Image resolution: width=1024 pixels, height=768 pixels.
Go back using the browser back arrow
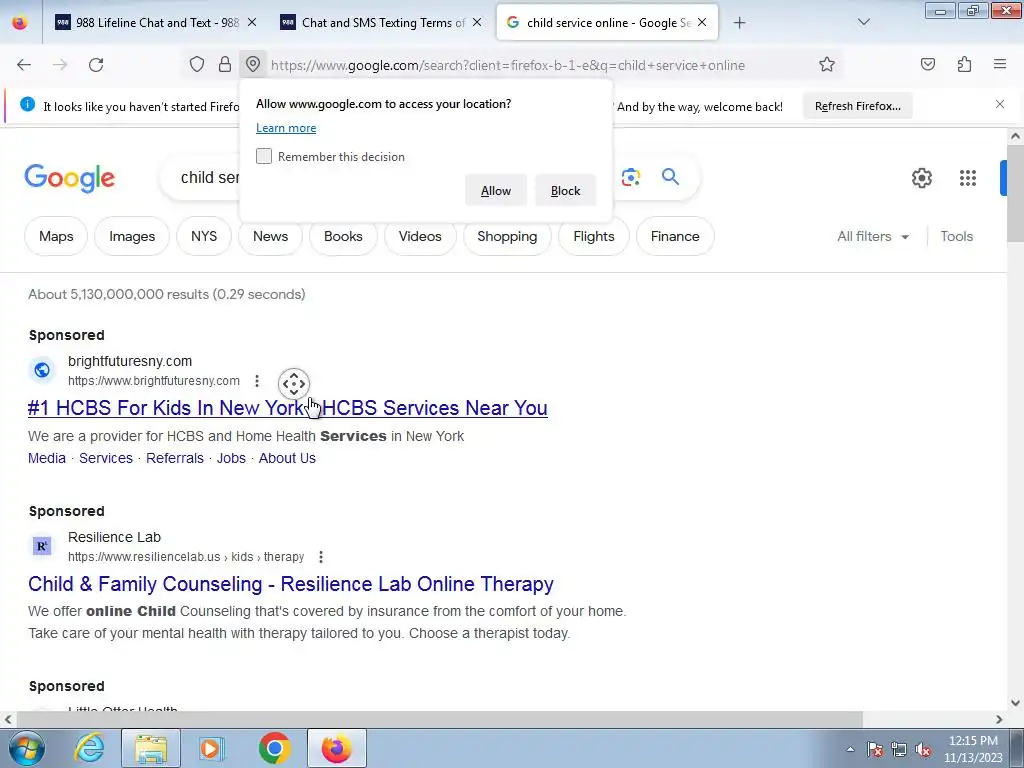tap(24, 65)
